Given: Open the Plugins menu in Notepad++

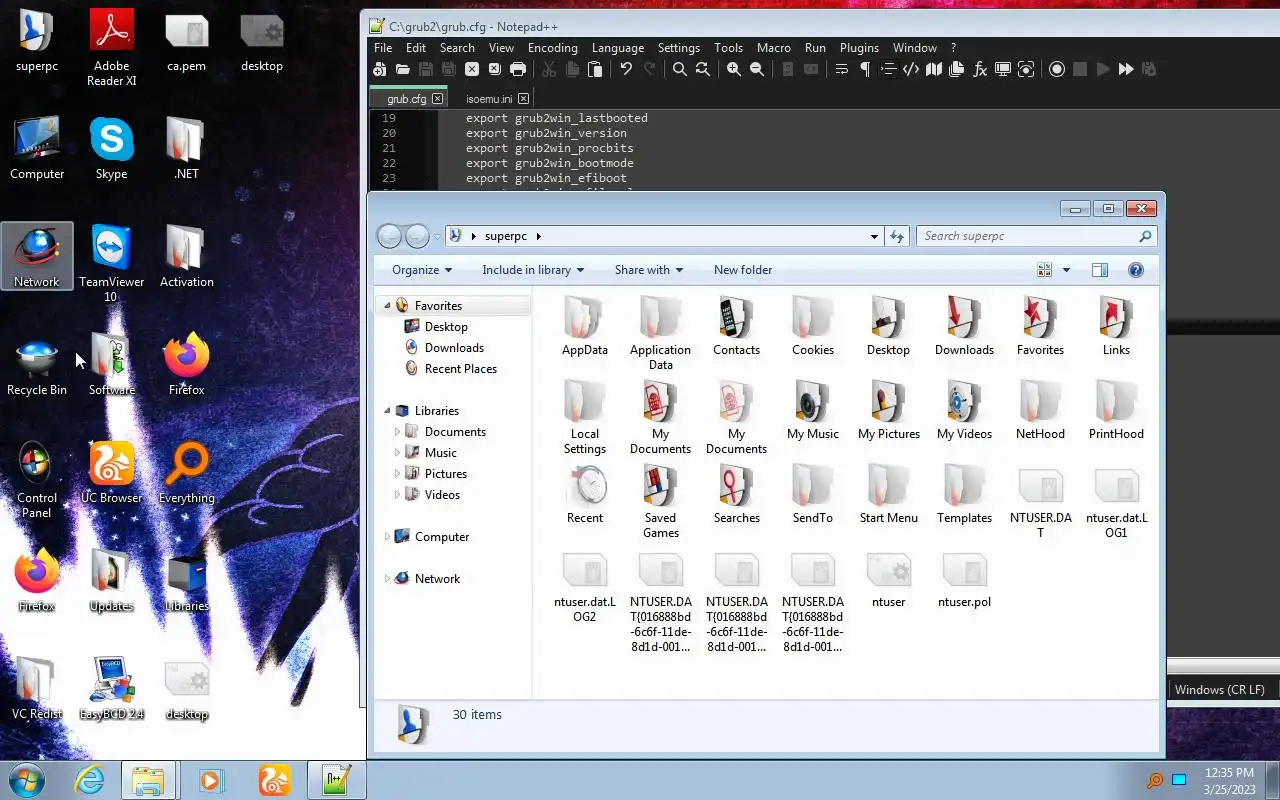Looking at the screenshot, I should click(x=859, y=48).
